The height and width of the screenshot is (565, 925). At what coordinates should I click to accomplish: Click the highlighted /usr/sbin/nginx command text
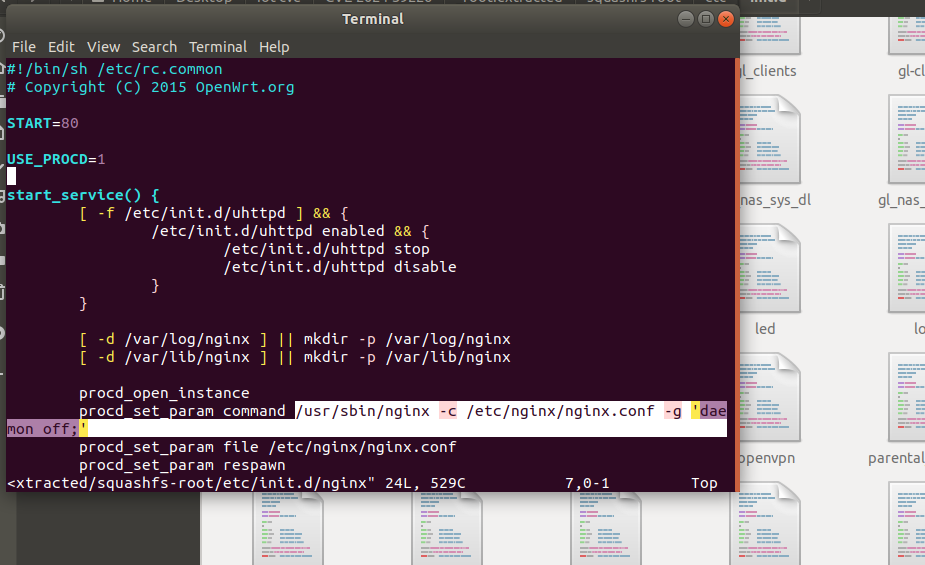click(364, 411)
